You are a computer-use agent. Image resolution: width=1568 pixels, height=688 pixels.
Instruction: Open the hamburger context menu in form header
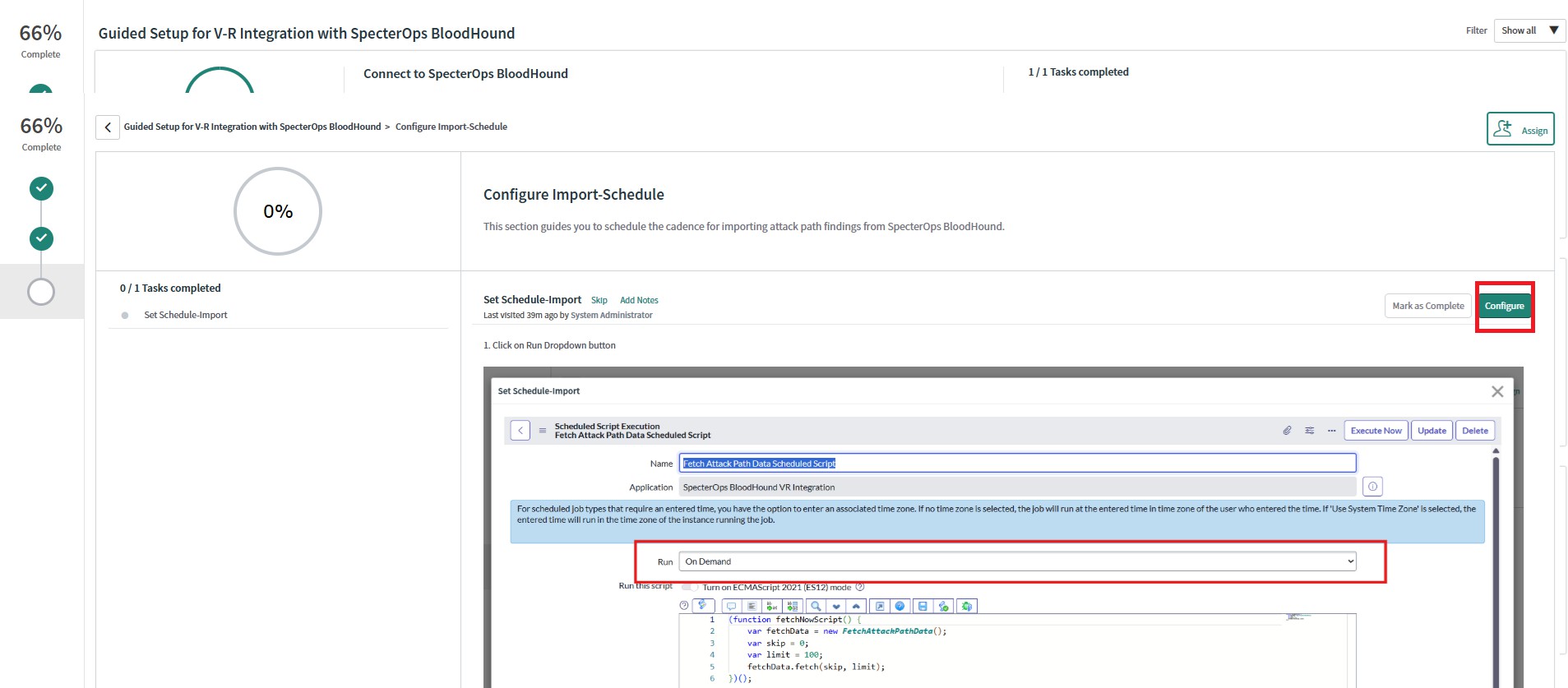543,431
